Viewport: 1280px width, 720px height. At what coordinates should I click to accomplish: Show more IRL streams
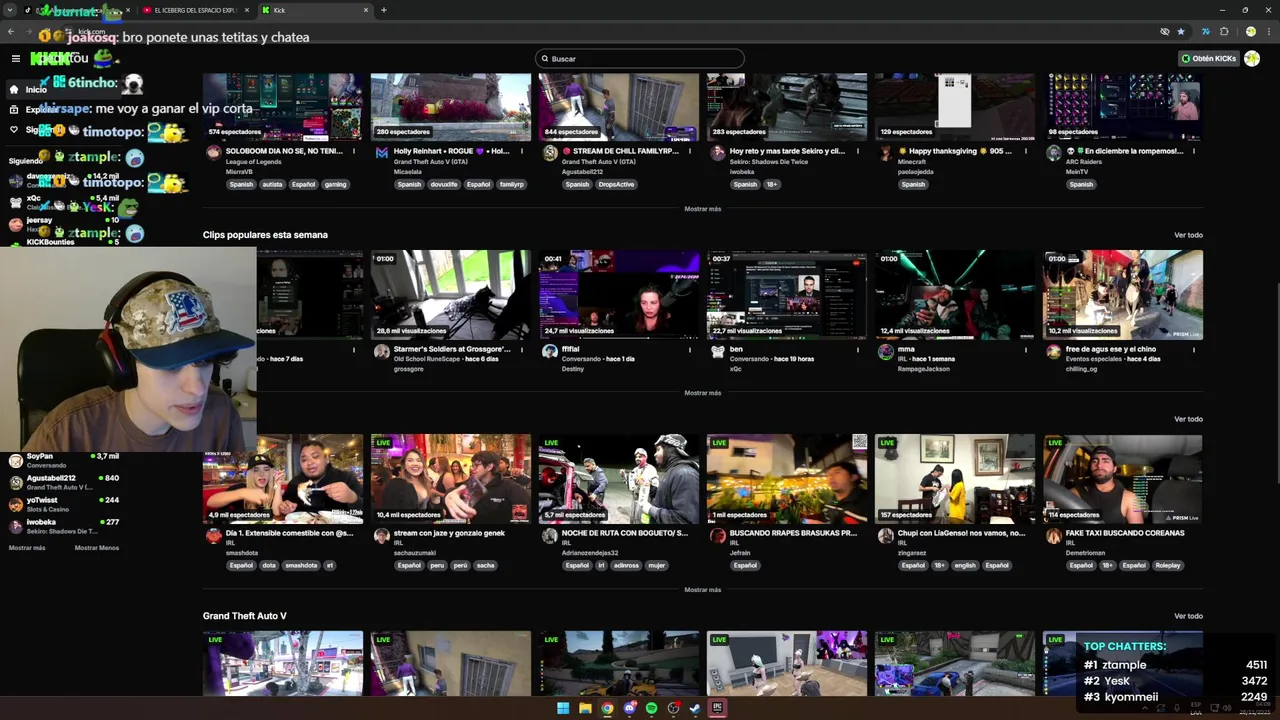click(702, 590)
